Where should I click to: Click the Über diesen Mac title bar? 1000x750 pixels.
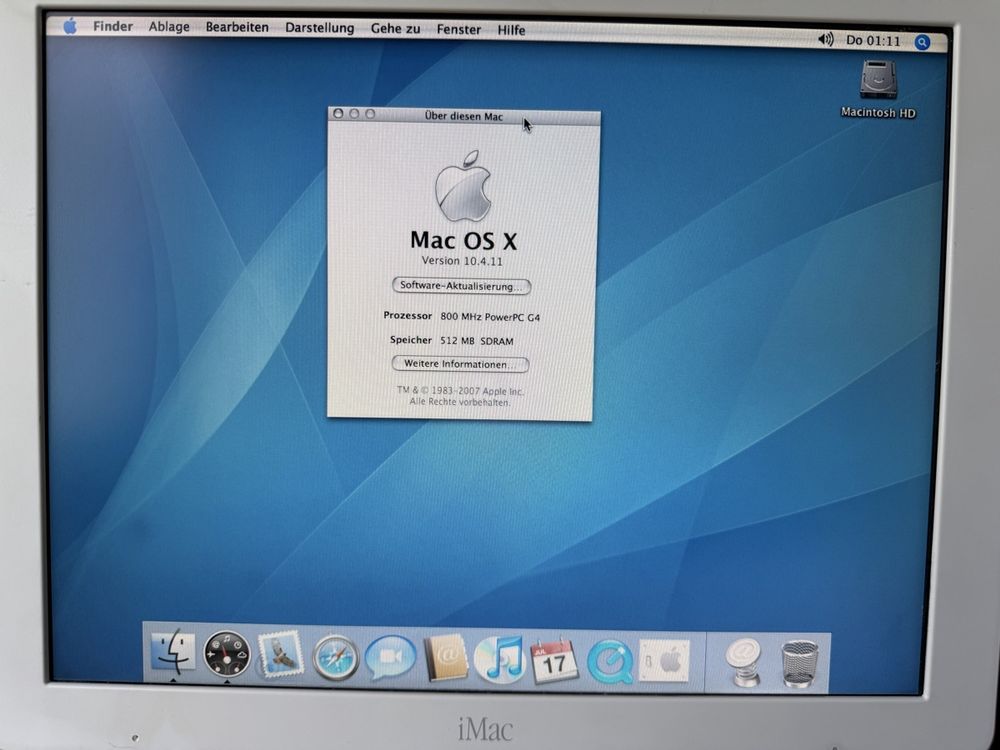tap(464, 116)
